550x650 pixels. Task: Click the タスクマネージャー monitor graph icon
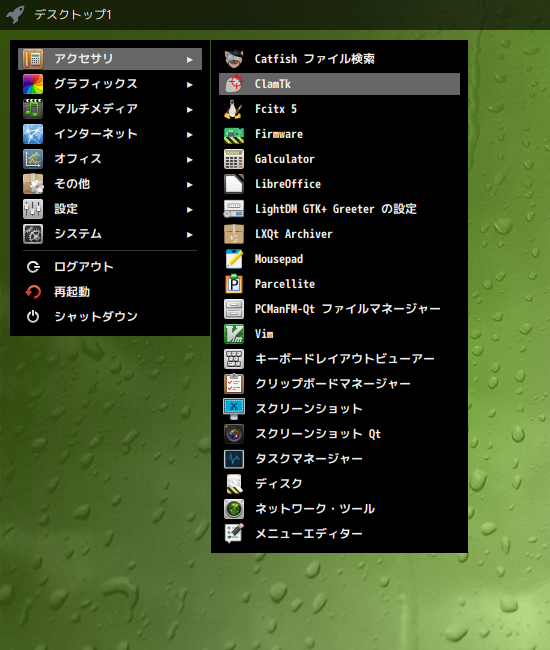234,459
